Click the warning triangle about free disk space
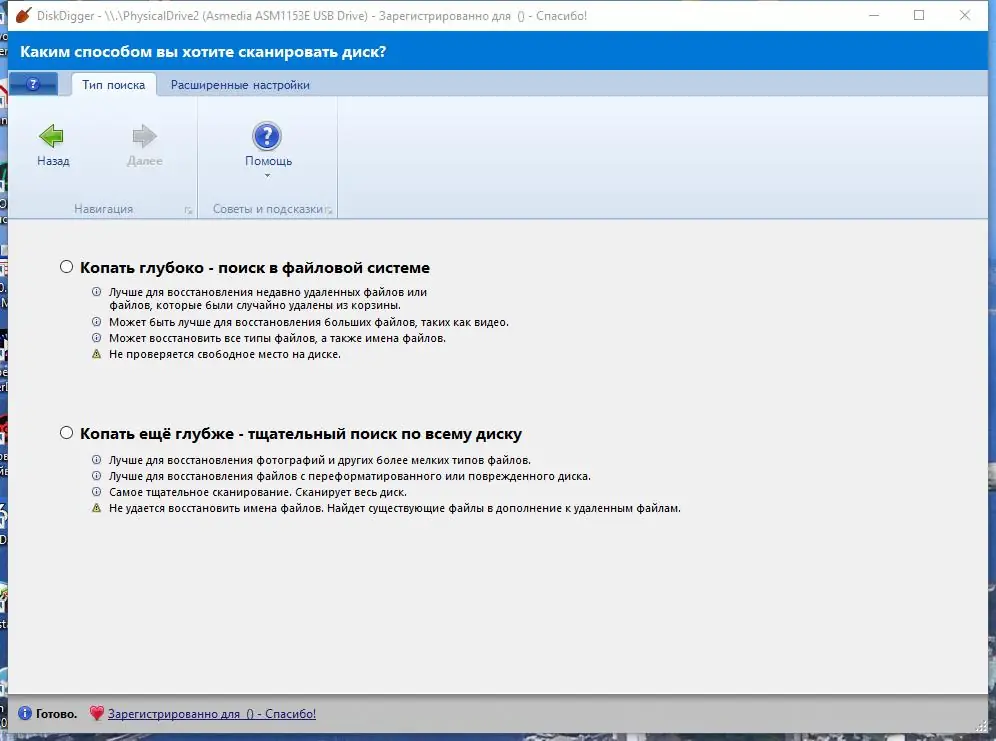This screenshot has width=996, height=741. pos(96,353)
